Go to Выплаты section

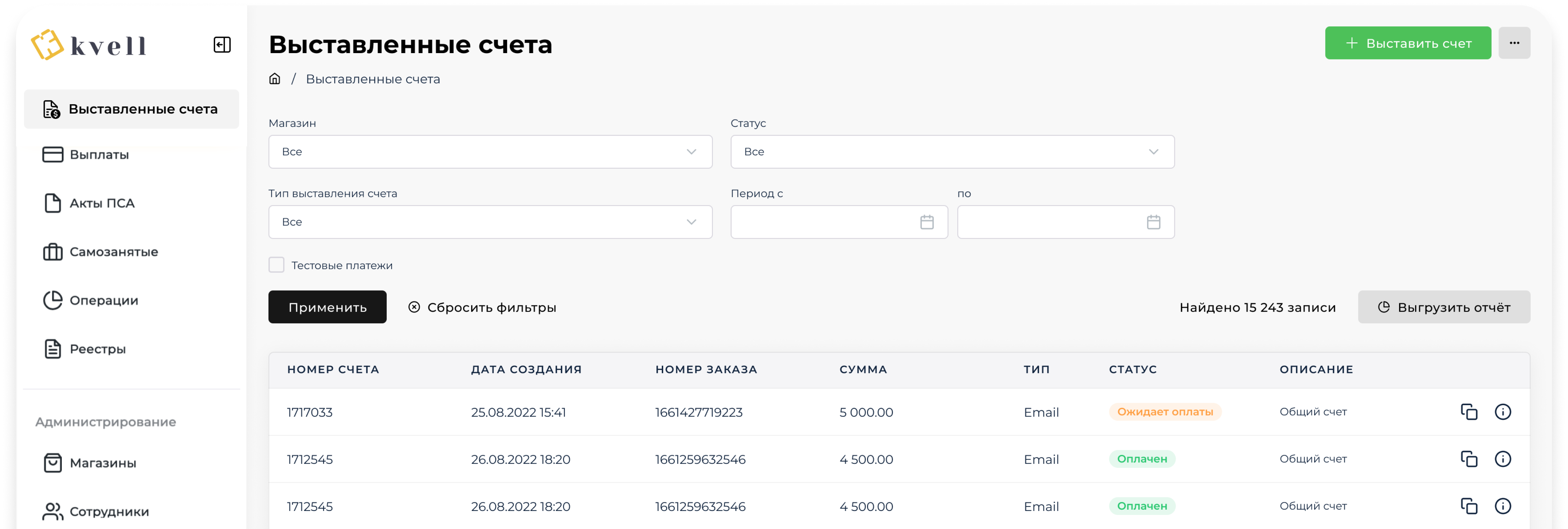click(x=86, y=155)
